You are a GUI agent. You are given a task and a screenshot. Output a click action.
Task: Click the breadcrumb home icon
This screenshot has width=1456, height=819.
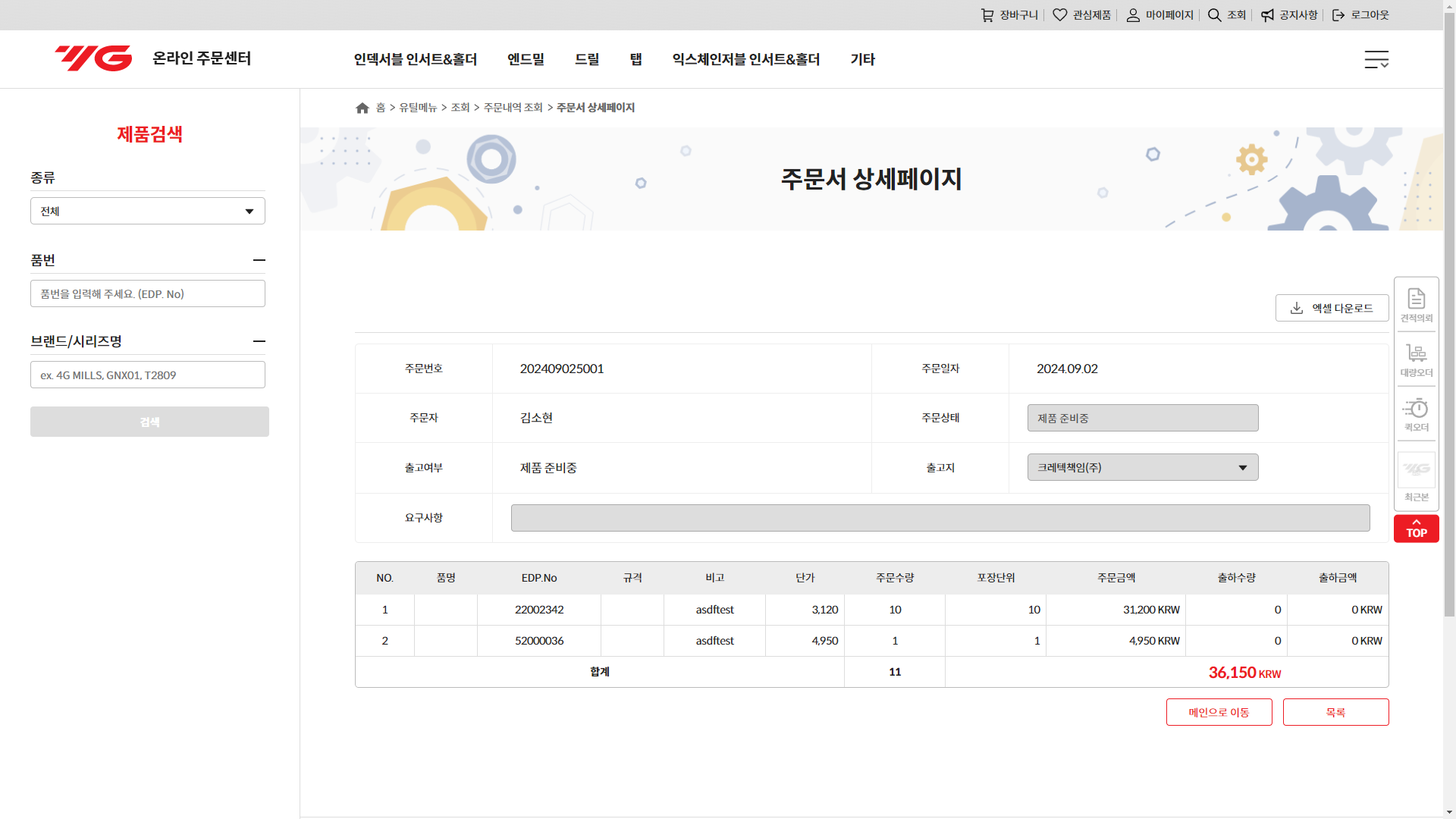click(362, 108)
